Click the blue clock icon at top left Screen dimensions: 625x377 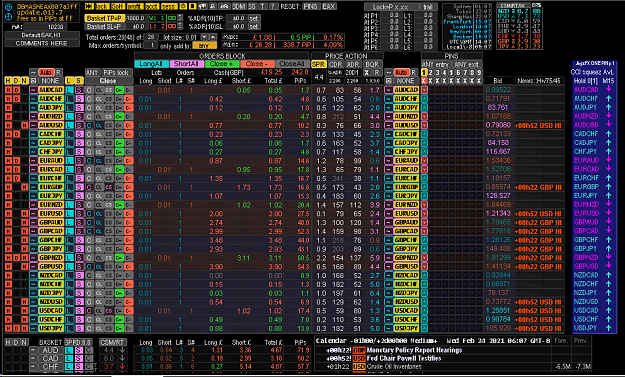pos(9,17)
